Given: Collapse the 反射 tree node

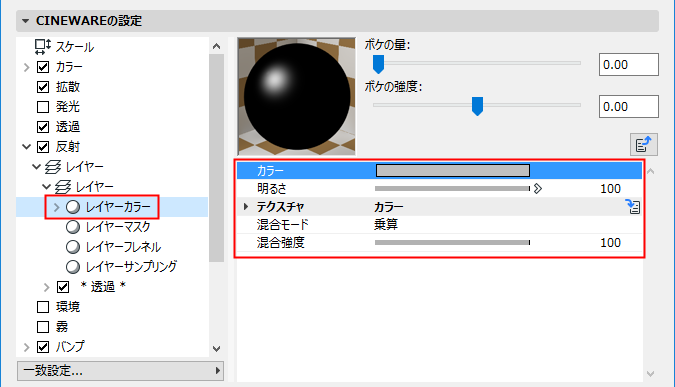Looking at the screenshot, I should tap(27, 147).
